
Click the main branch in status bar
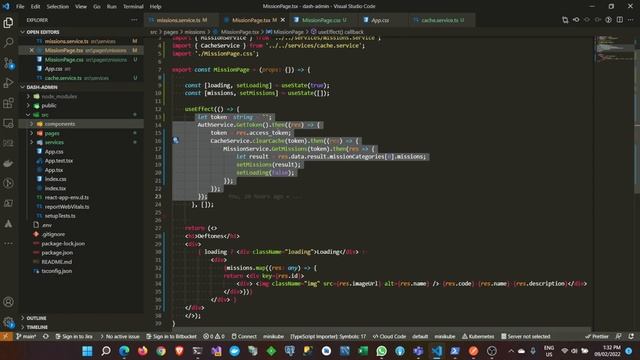pyautogui.click(x=26, y=336)
